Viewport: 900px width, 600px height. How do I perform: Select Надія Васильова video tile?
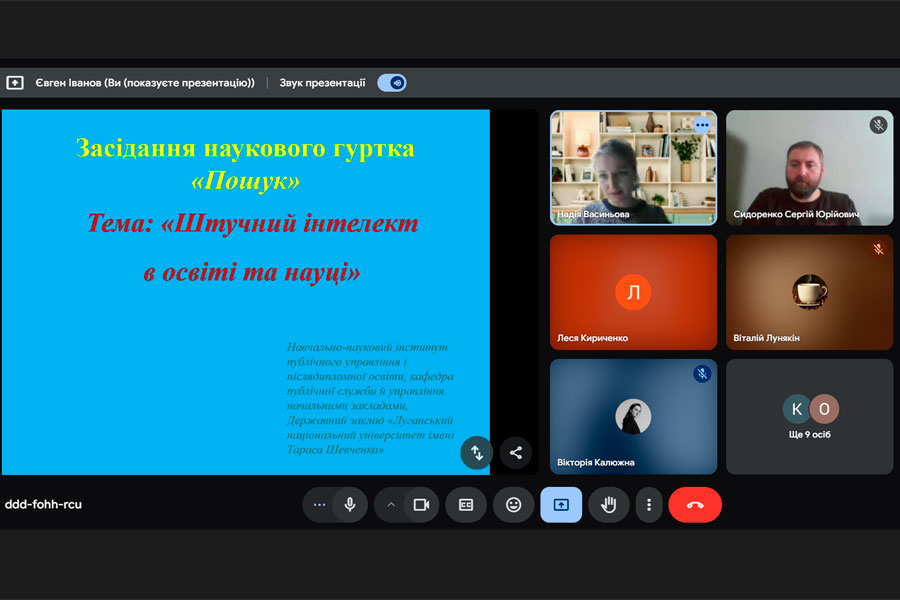(634, 168)
